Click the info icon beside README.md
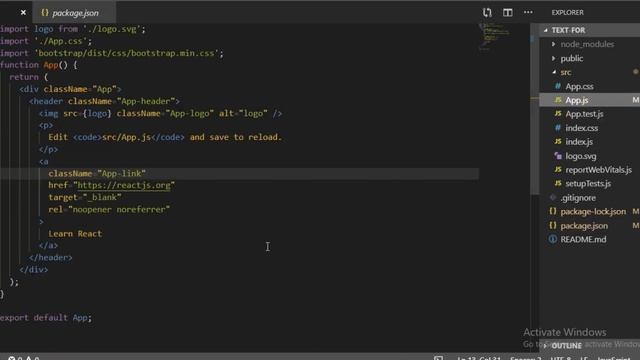 [553, 239]
